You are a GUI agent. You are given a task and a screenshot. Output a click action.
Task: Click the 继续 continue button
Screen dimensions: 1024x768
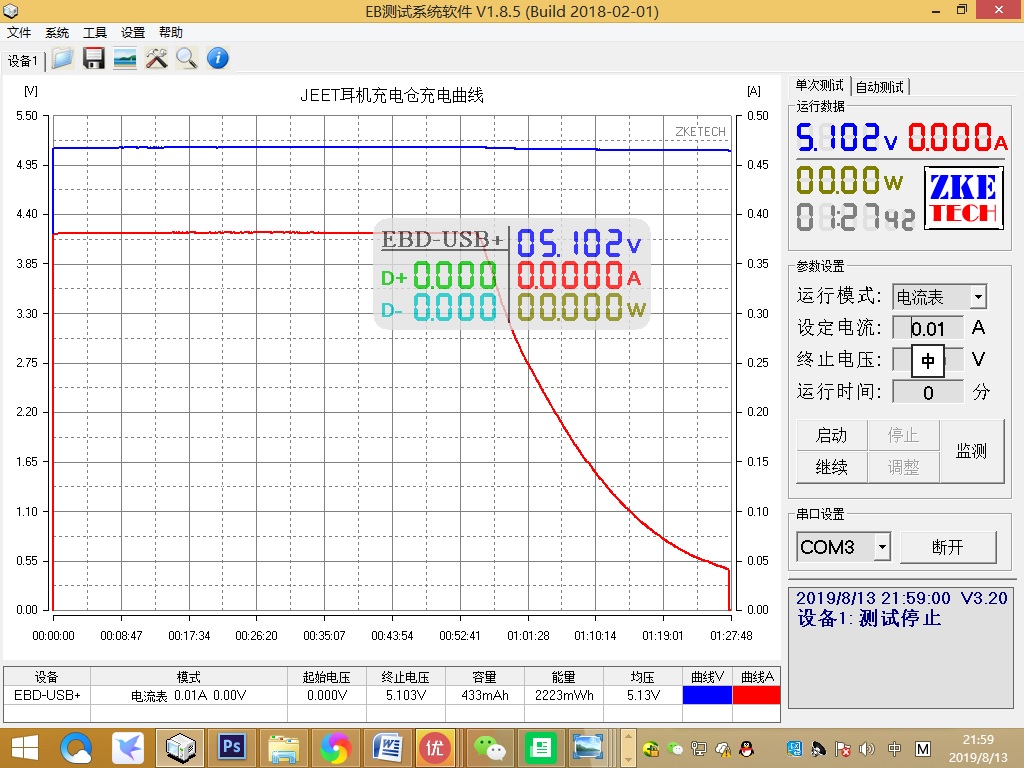tap(831, 467)
